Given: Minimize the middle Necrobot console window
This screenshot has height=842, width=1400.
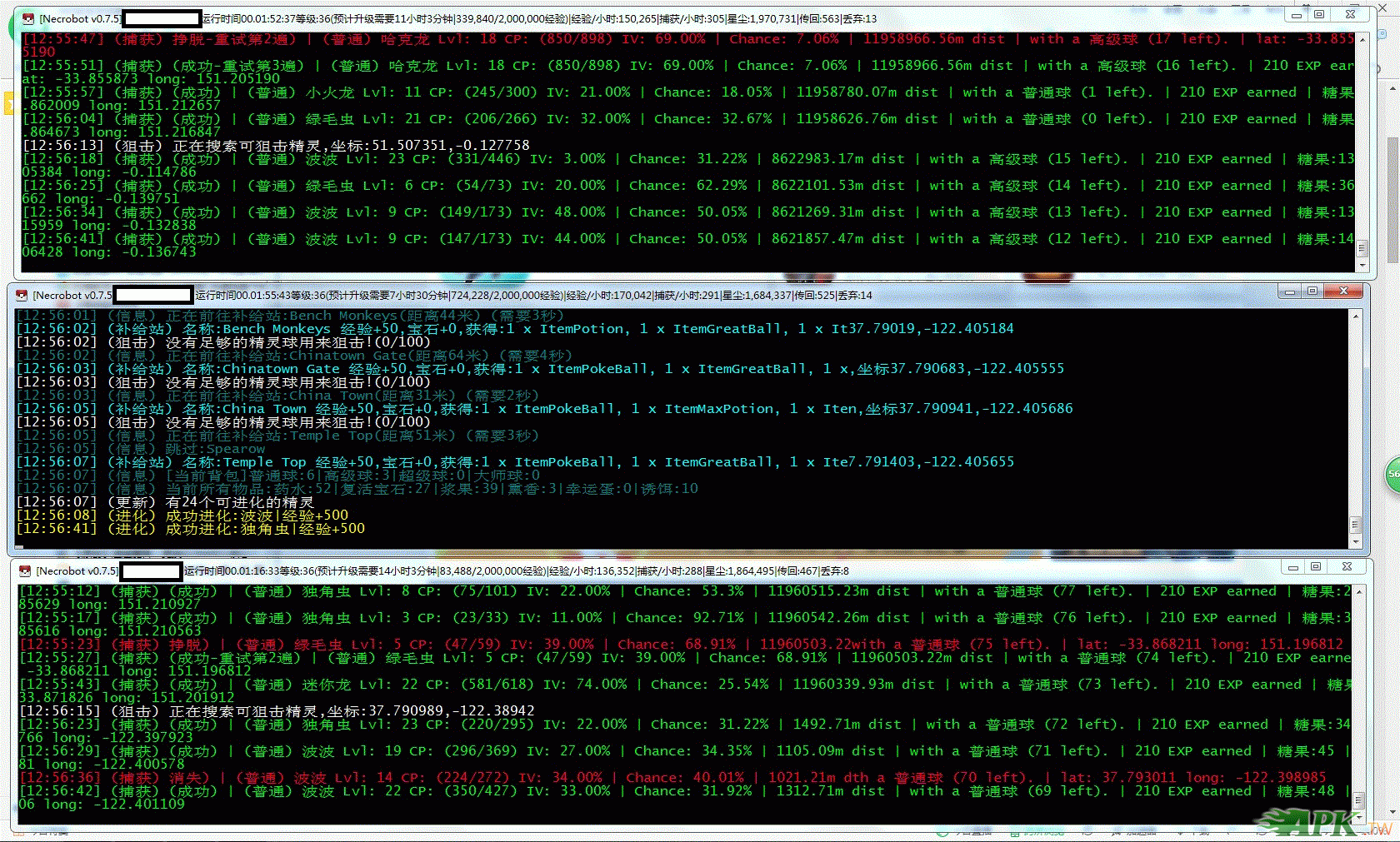Looking at the screenshot, I should click(1290, 291).
